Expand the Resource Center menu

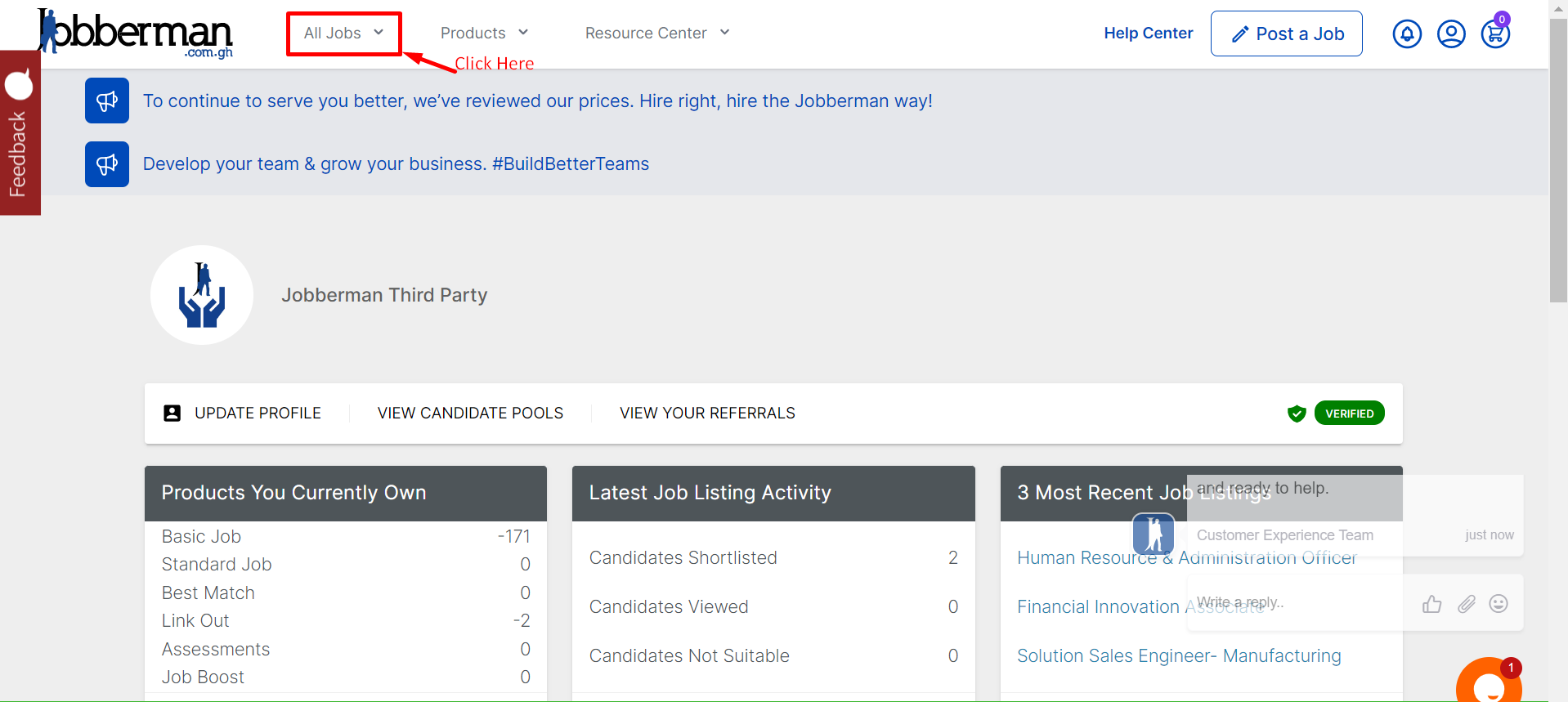[657, 34]
